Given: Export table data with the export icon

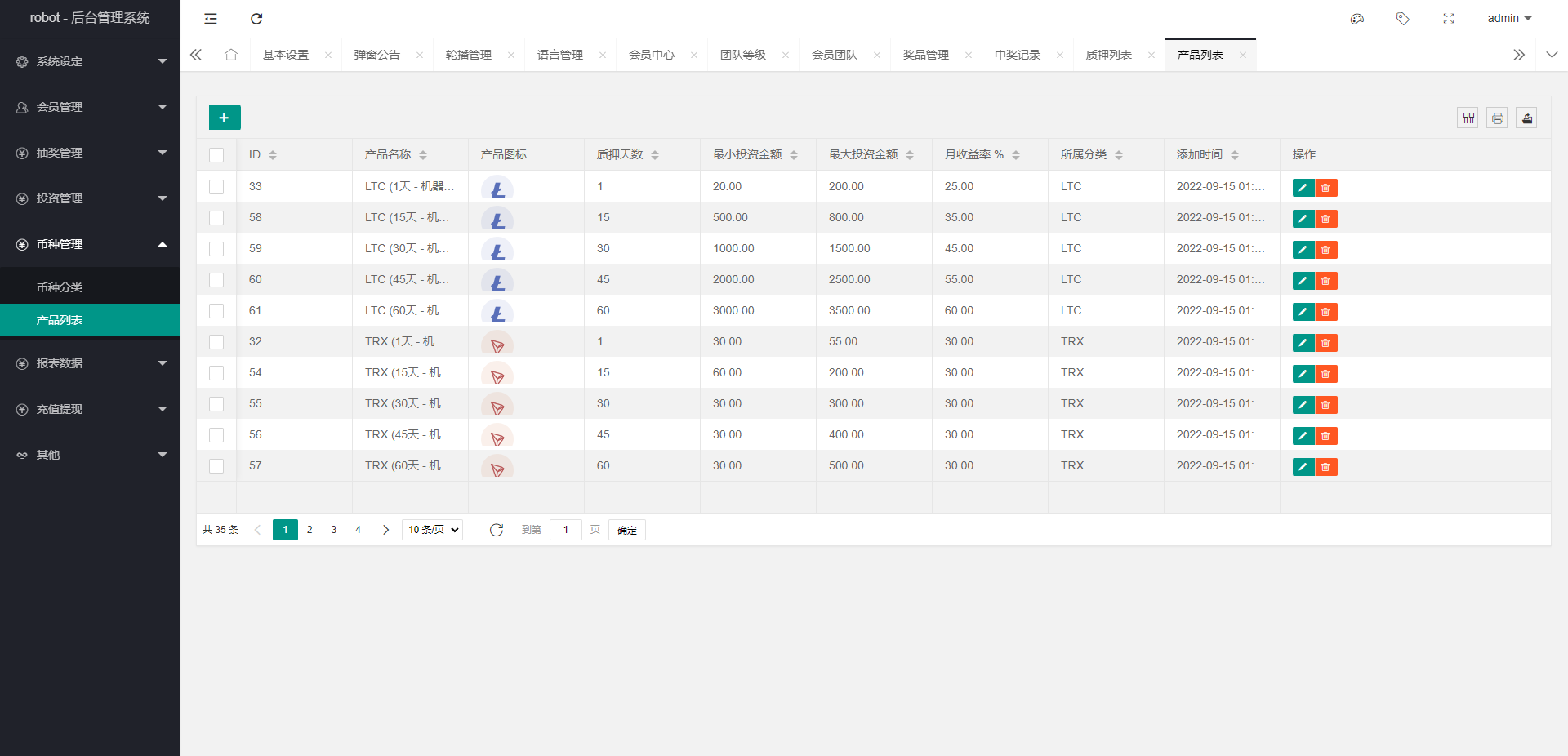Looking at the screenshot, I should point(1526,118).
